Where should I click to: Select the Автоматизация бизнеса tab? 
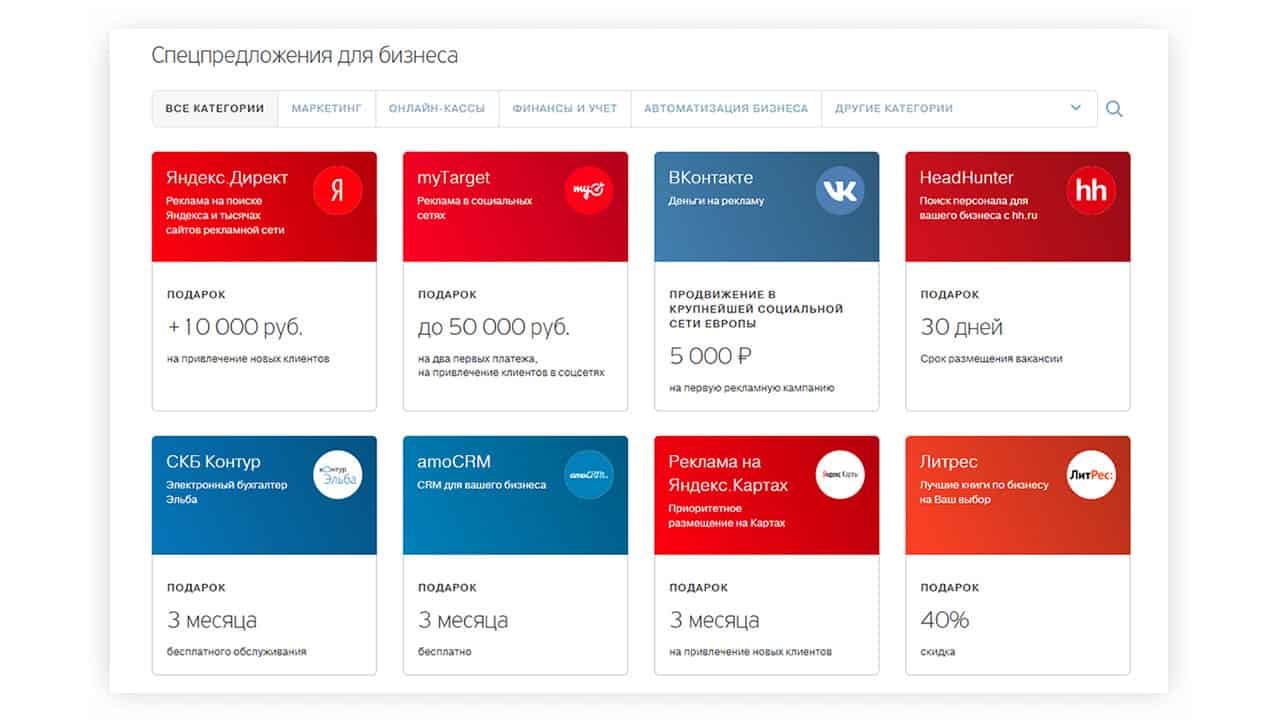pos(726,109)
